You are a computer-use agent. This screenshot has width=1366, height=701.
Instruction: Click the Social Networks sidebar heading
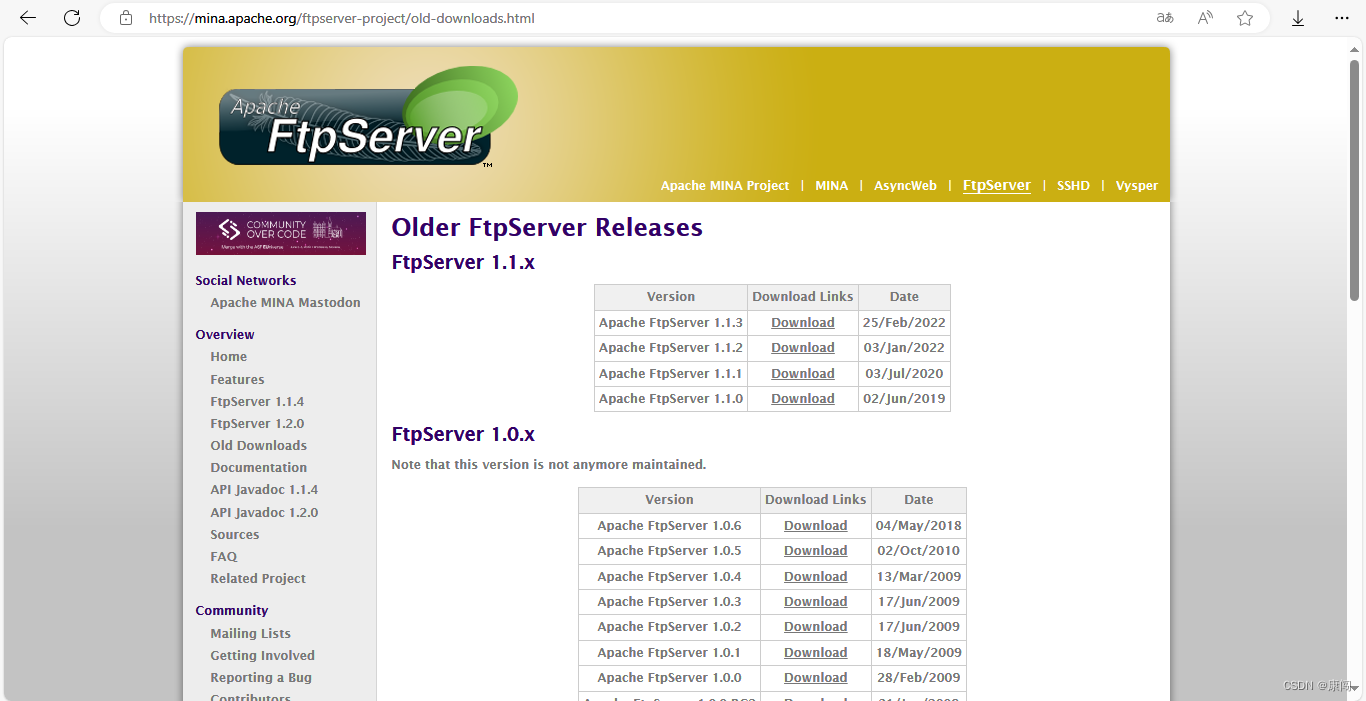(x=246, y=280)
